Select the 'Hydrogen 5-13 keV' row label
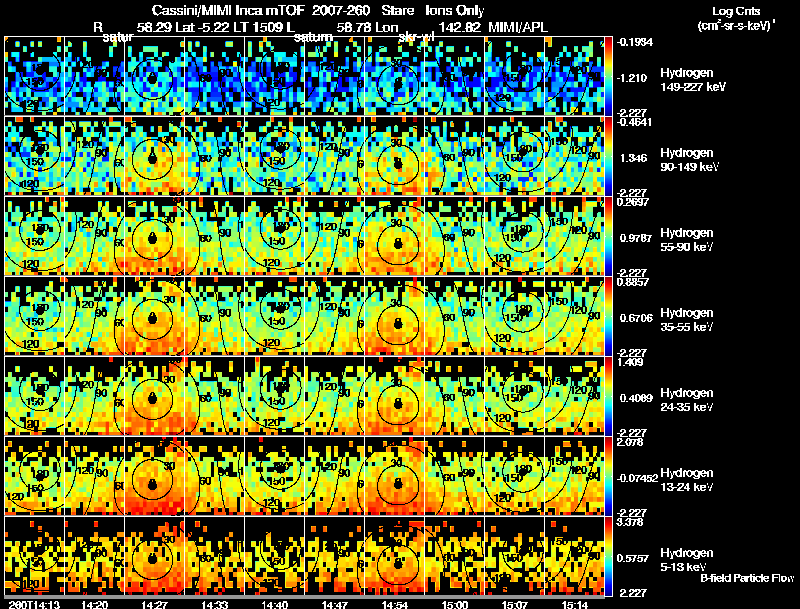 687,560
